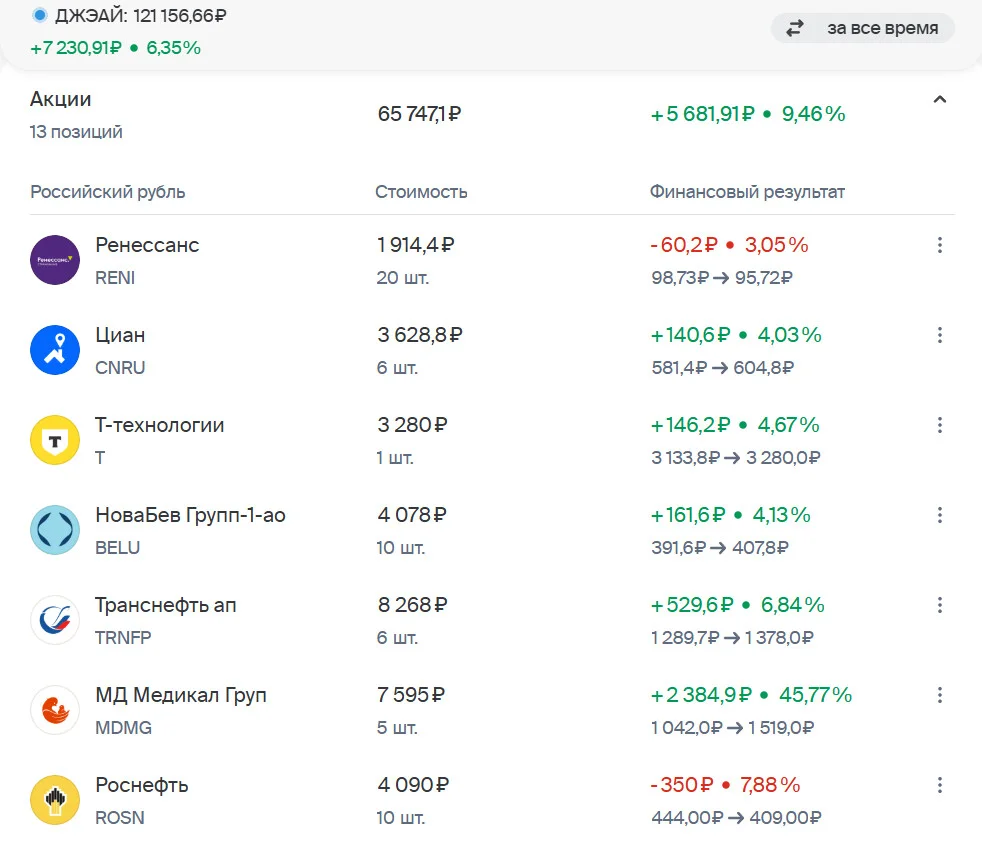Click the 391,6₽ → 407,8₽ price change
The image size is (982, 842).
tap(720, 548)
